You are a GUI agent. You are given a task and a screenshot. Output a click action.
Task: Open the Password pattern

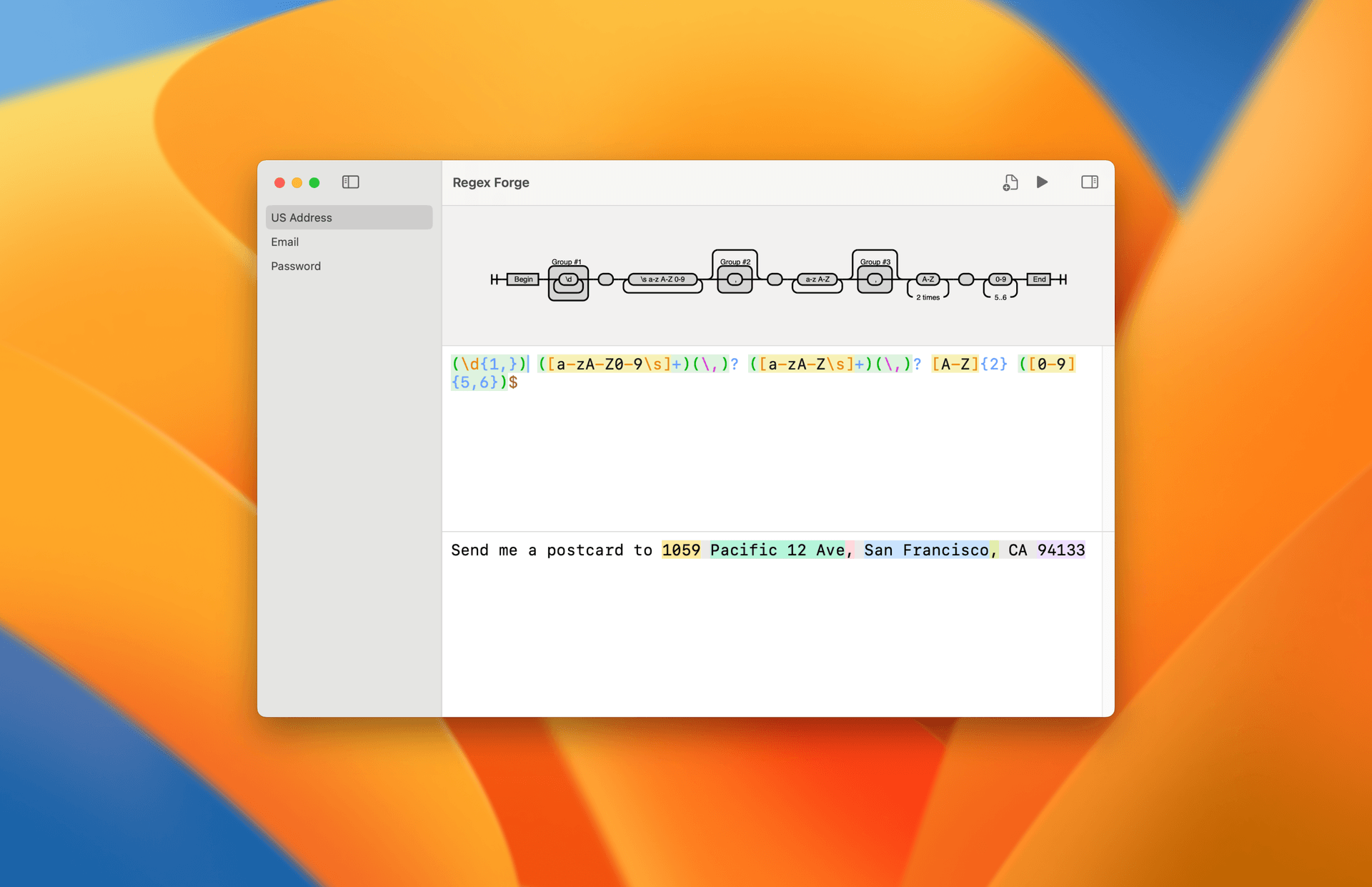(x=296, y=267)
